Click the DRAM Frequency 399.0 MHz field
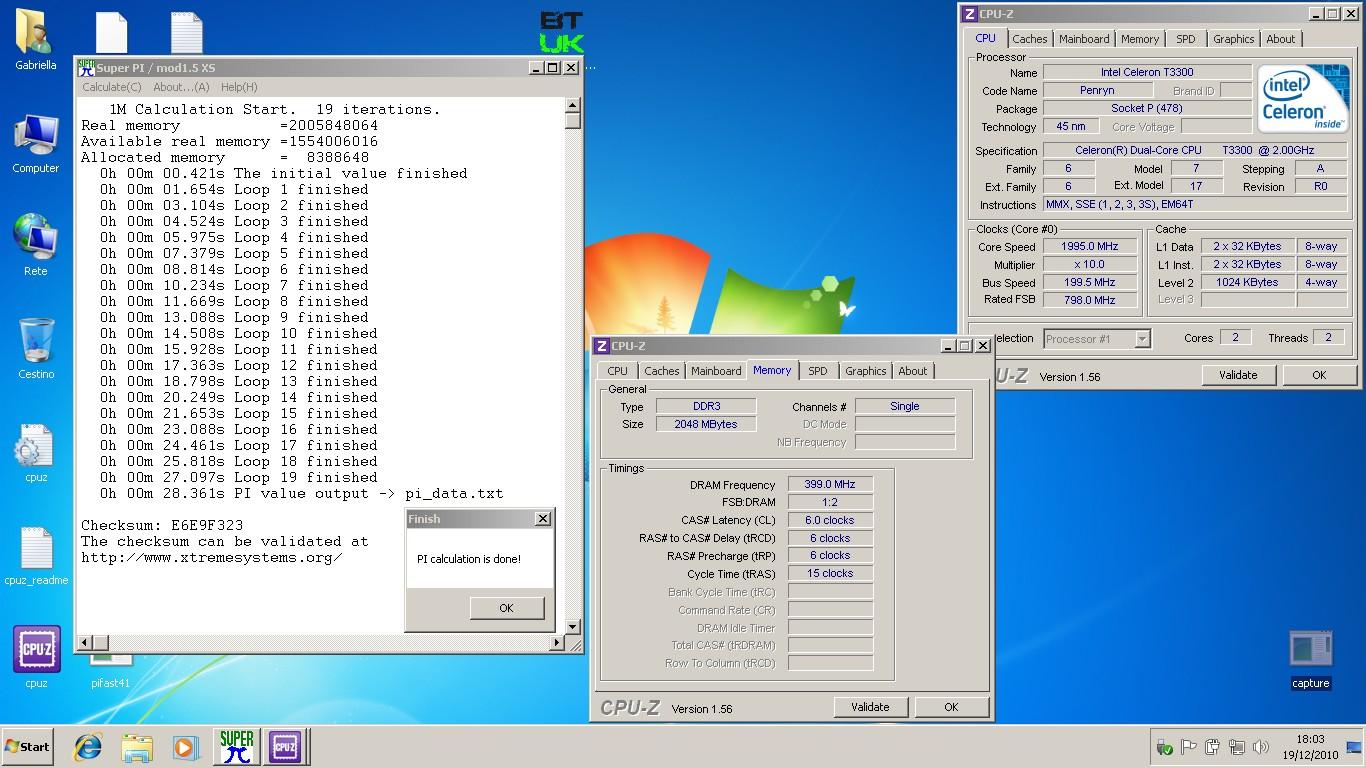Screen dimensions: 1366x768 (x=830, y=485)
